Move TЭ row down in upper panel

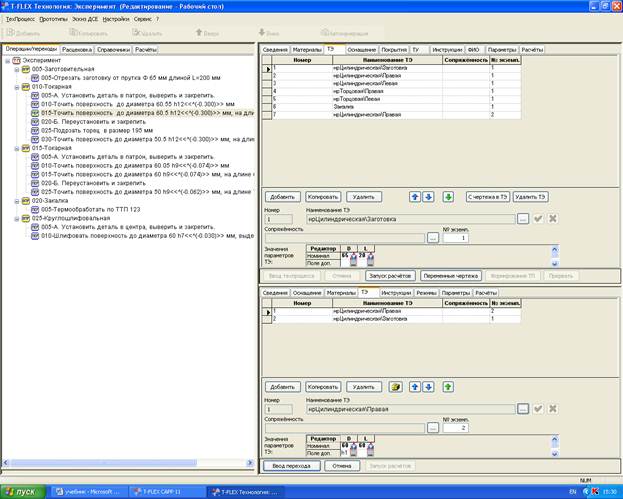click(428, 197)
